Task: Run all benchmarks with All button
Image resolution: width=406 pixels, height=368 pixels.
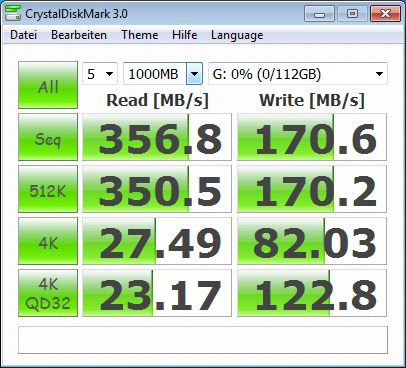Action: [48, 85]
